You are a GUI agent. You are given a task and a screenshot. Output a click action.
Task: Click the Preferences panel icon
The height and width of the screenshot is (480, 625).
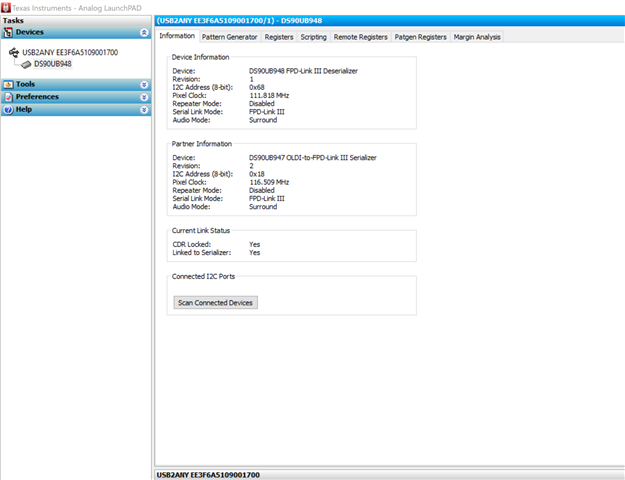8,97
